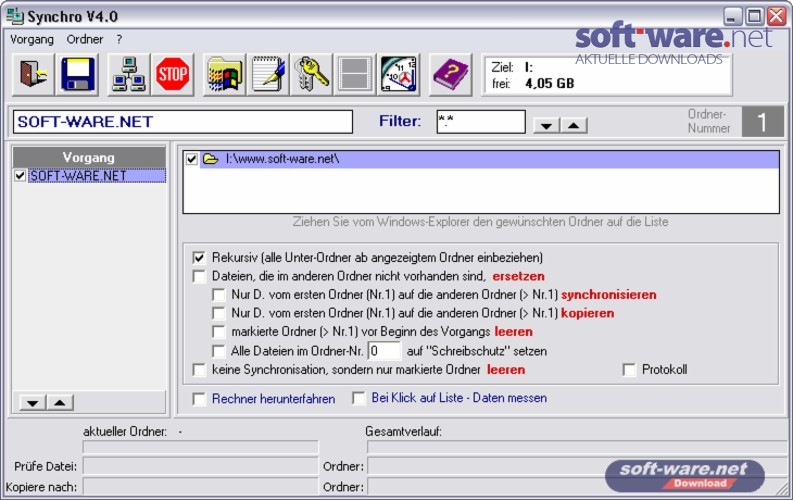793x500 pixels.
Task: Enable 'Alle Dateien im Ordner-Nr.' Schreibschutz checkbox
Action: pyautogui.click(x=218, y=351)
